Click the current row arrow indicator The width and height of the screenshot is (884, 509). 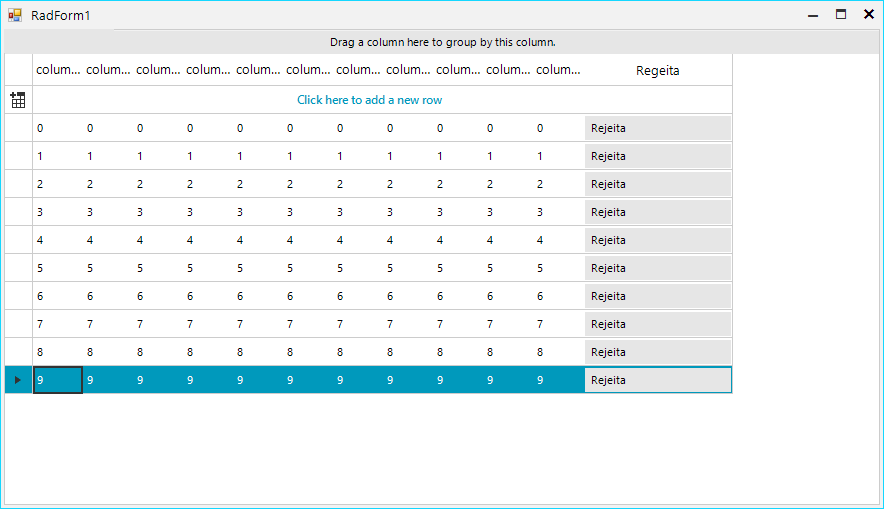pyautogui.click(x=18, y=380)
